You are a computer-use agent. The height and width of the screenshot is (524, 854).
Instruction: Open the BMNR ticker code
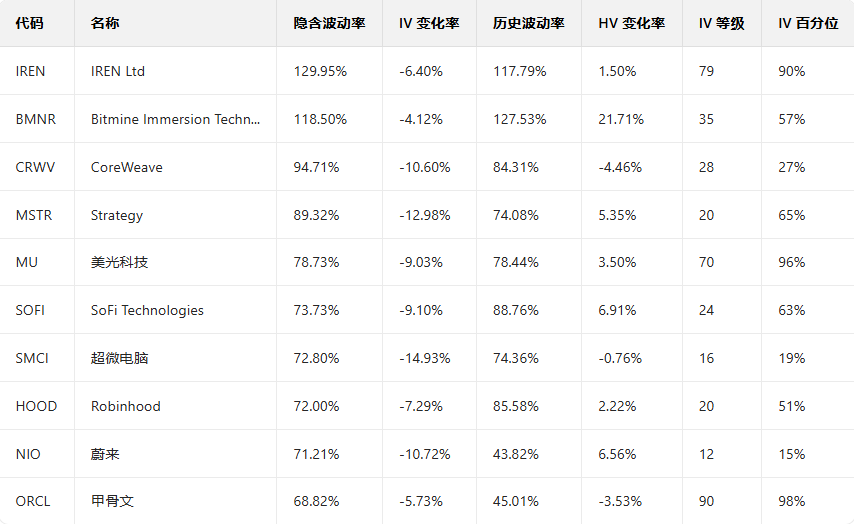pyautogui.click(x=36, y=119)
